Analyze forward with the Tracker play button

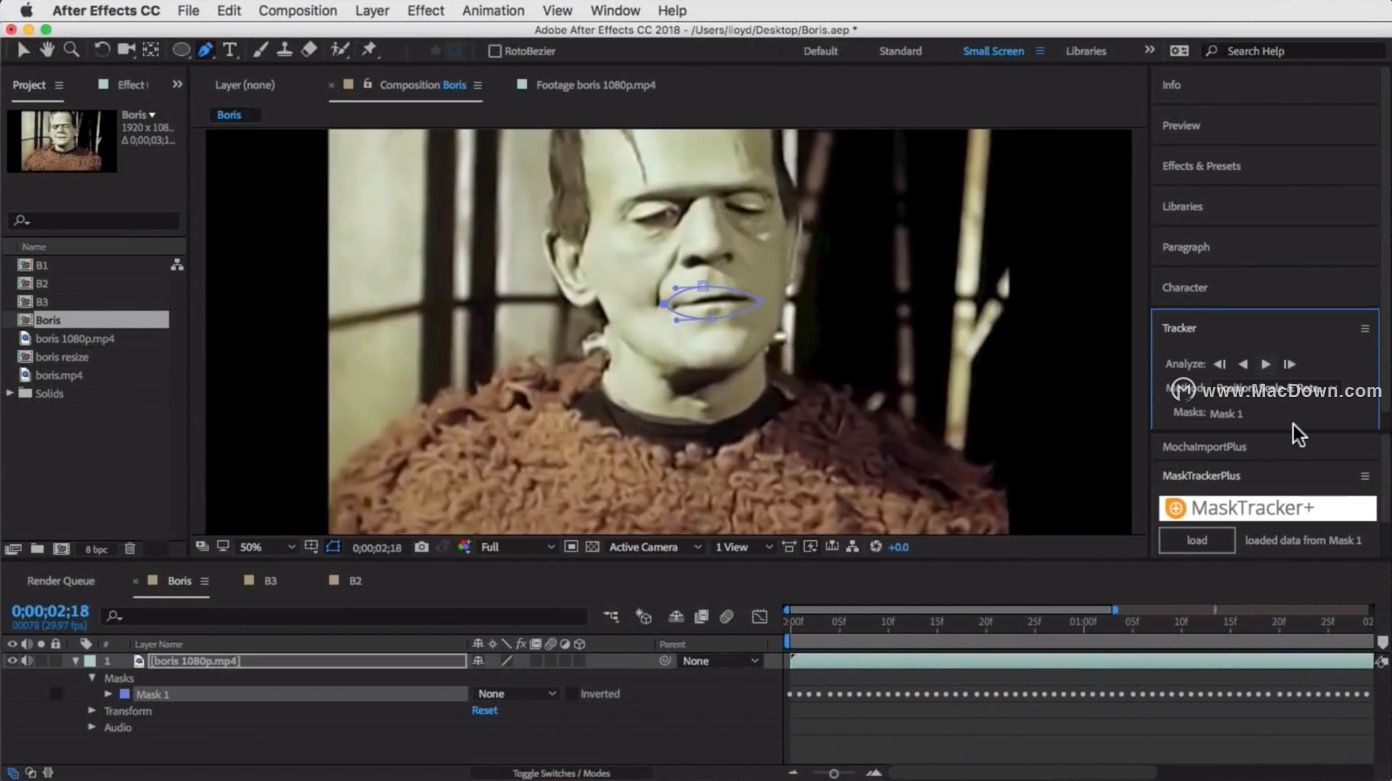pos(1266,365)
